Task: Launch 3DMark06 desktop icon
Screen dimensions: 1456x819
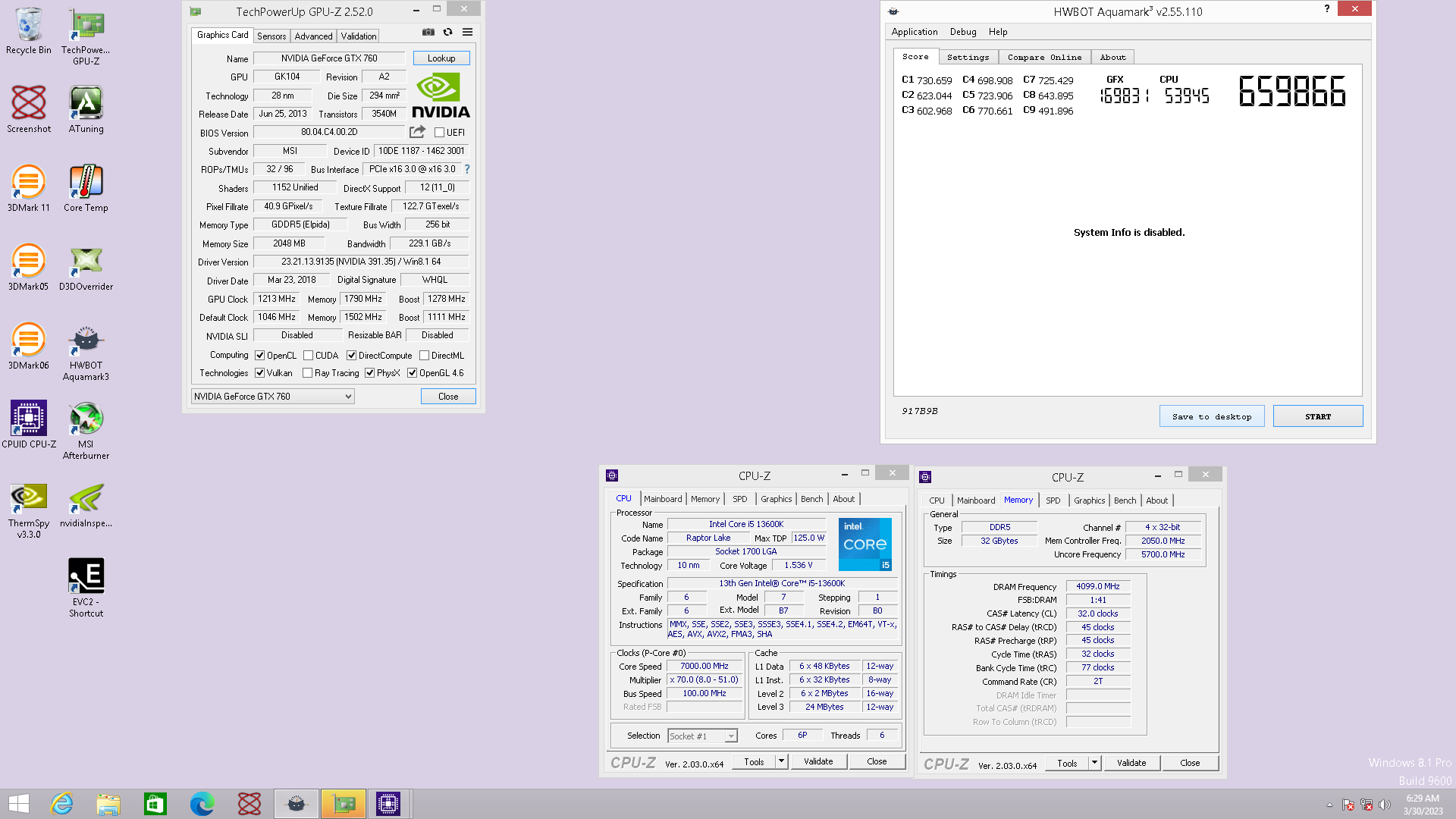Action: pyautogui.click(x=29, y=347)
